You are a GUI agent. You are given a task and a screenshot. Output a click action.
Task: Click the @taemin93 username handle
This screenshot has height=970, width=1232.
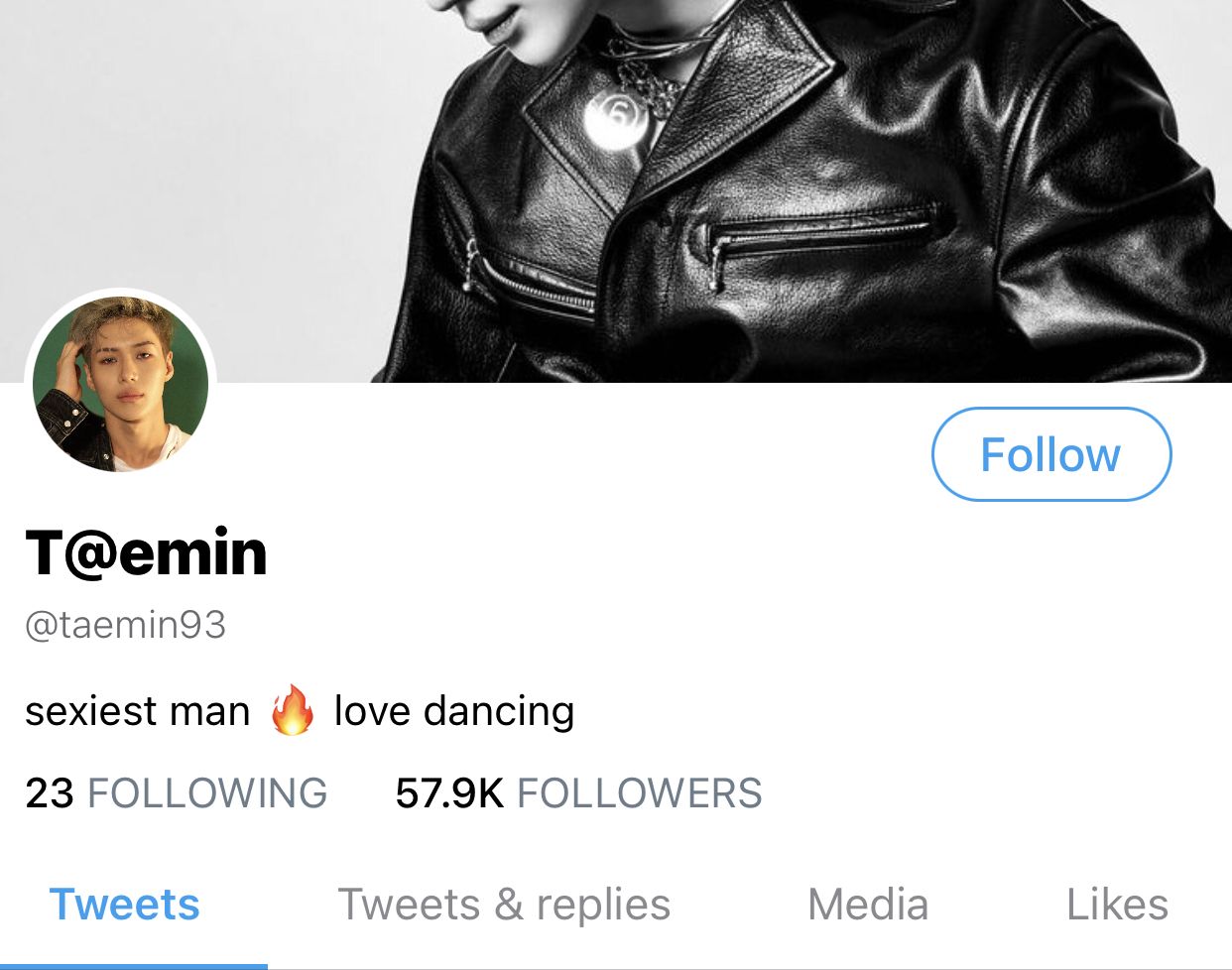tap(126, 625)
